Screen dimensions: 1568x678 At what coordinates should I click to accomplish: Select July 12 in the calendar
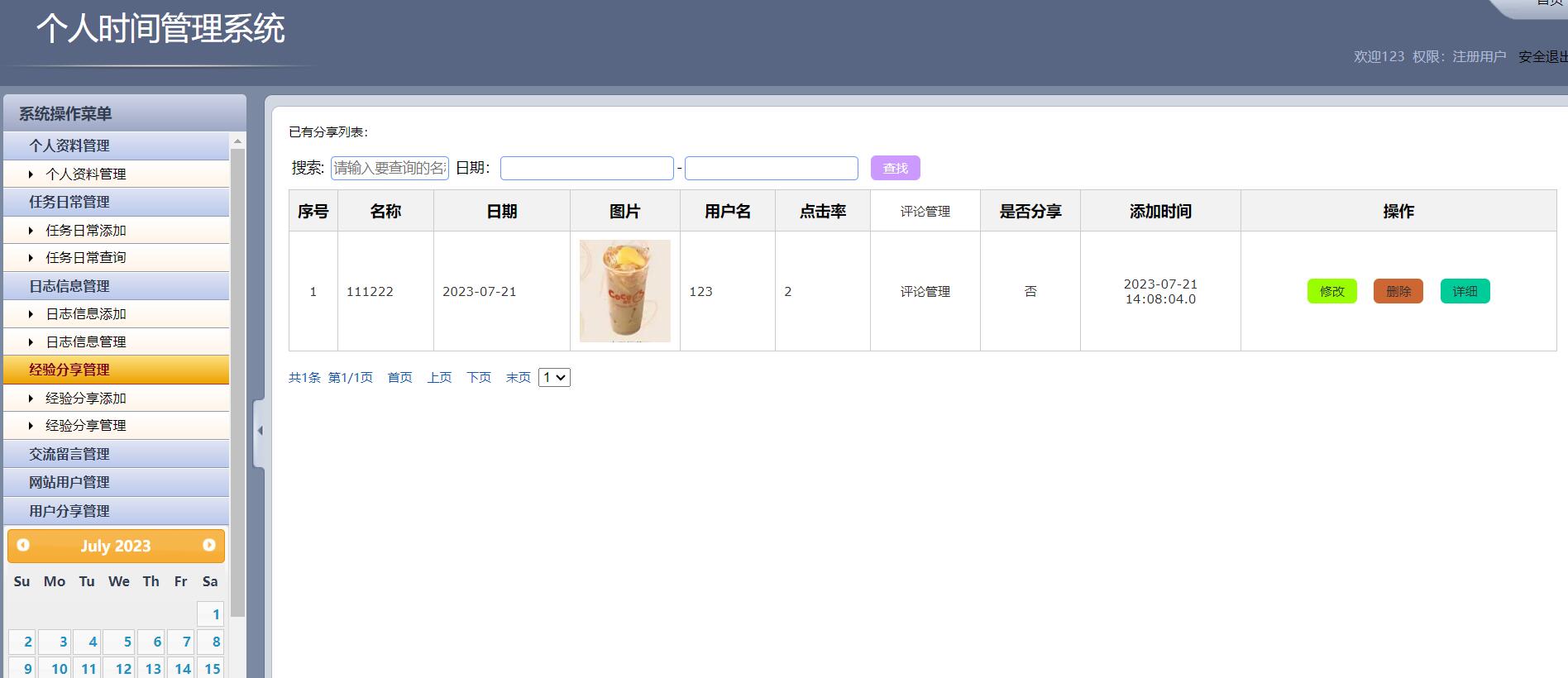pyautogui.click(x=117, y=668)
